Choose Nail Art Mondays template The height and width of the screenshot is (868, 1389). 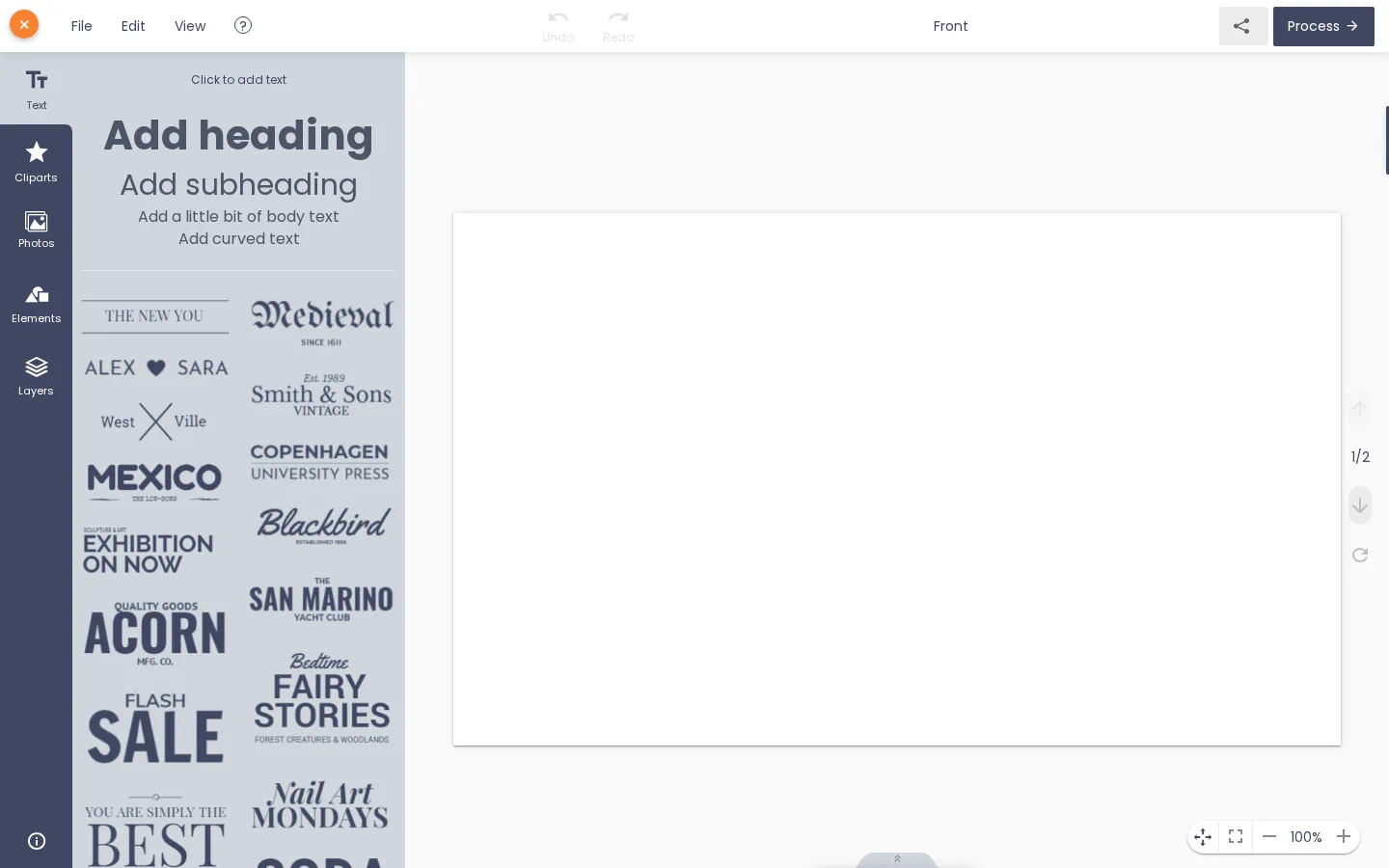[320, 805]
